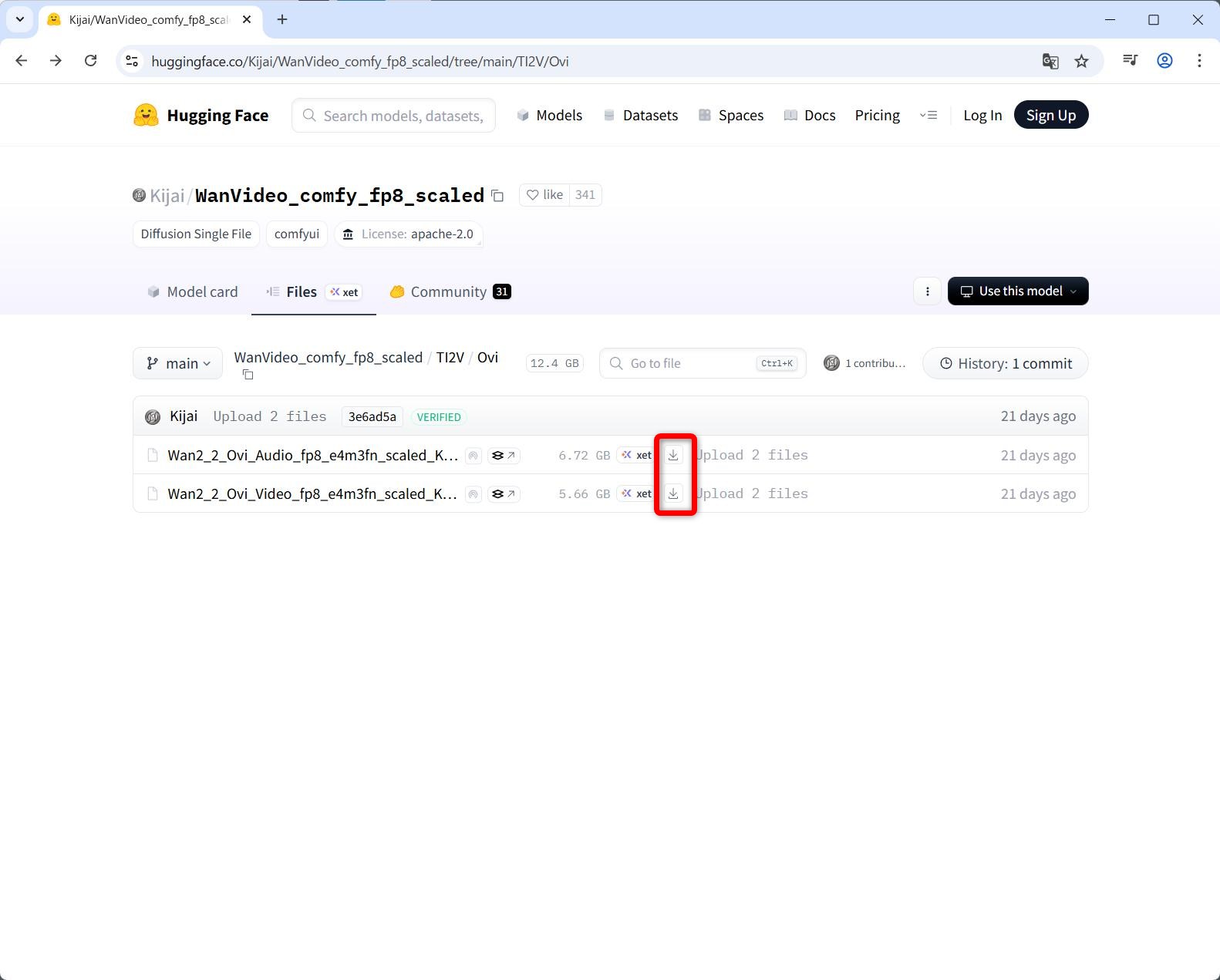Expand the main branch dropdown
Image resolution: width=1220 pixels, height=980 pixels.
click(178, 364)
